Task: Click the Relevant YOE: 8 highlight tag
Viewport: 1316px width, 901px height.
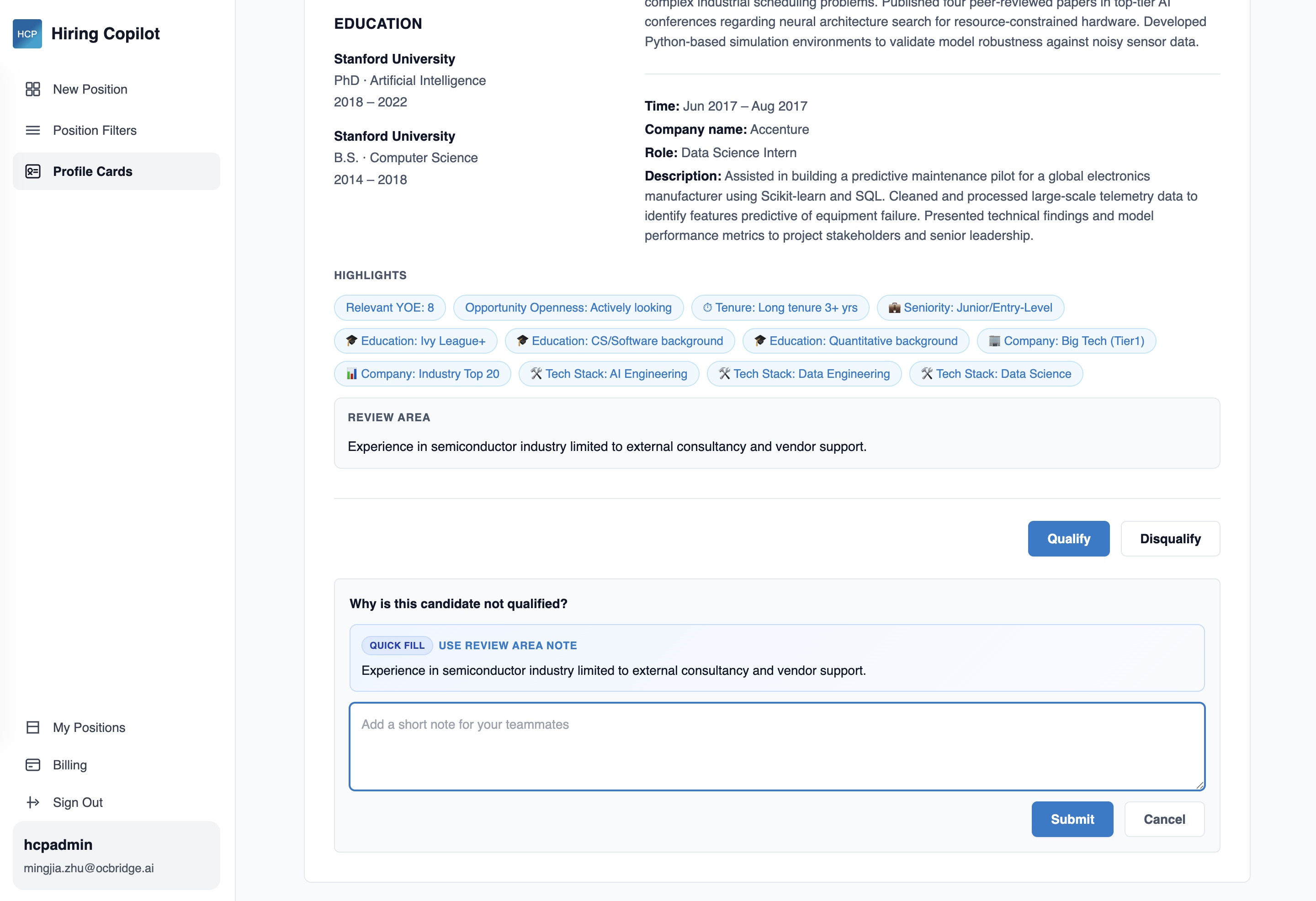Action: point(390,307)
